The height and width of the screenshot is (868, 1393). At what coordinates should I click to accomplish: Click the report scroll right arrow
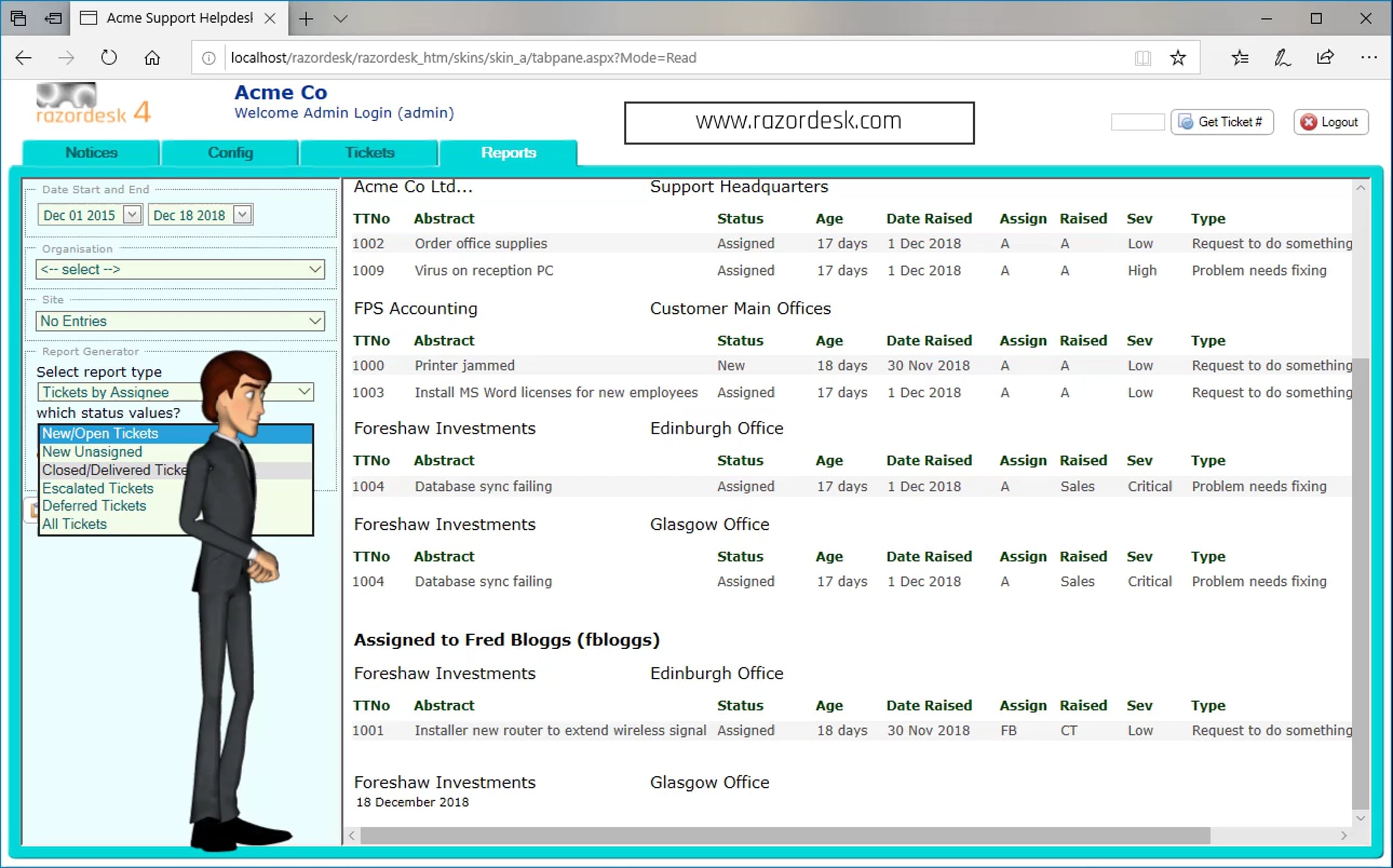point(1344,836)
